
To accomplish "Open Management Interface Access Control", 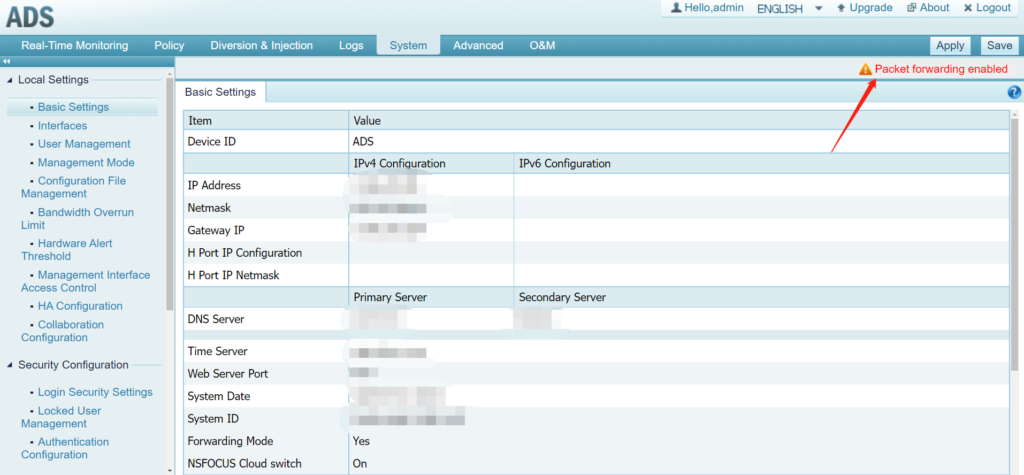I will [x=86, y=281].
